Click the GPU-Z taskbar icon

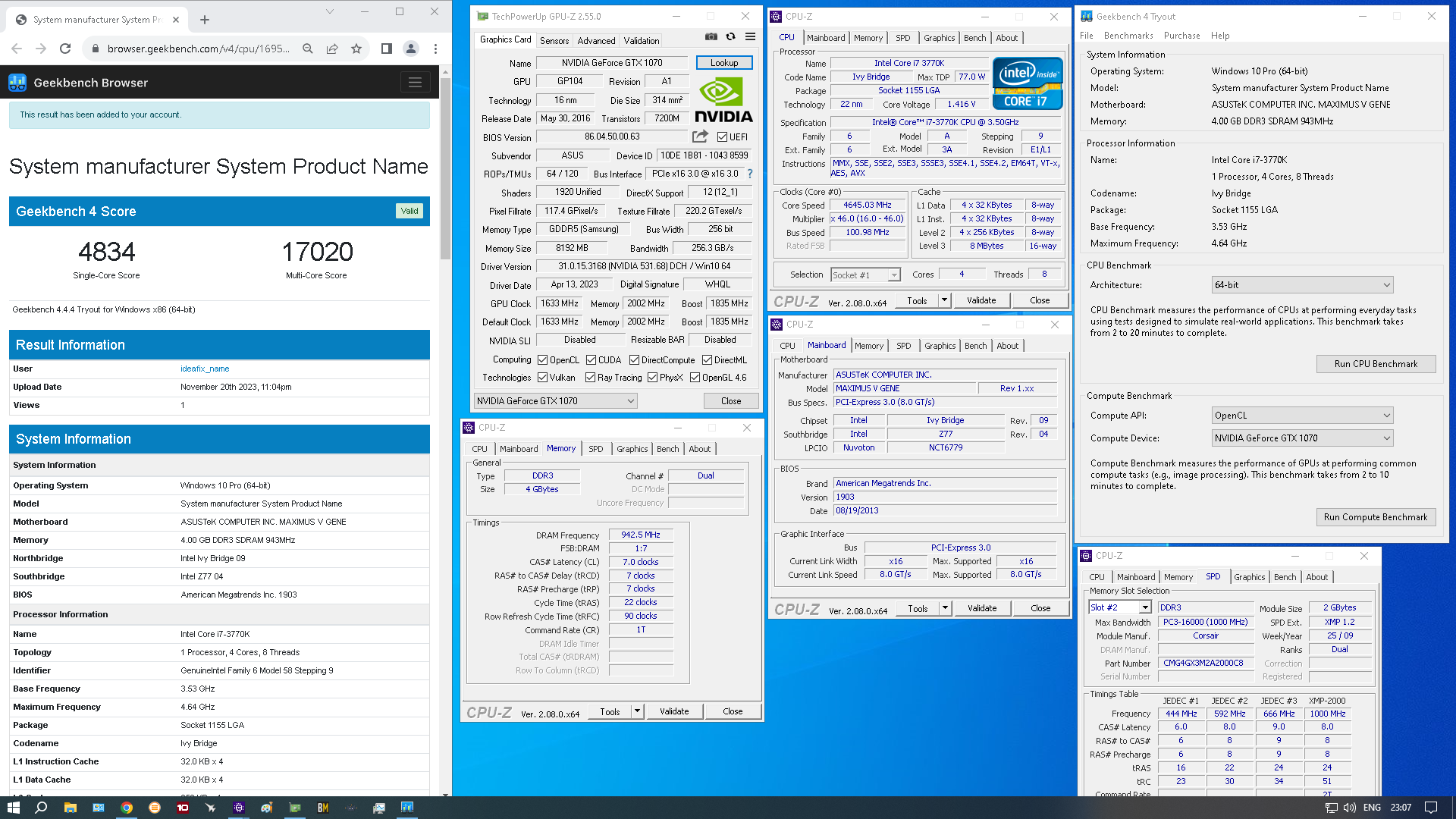[295, 808]
